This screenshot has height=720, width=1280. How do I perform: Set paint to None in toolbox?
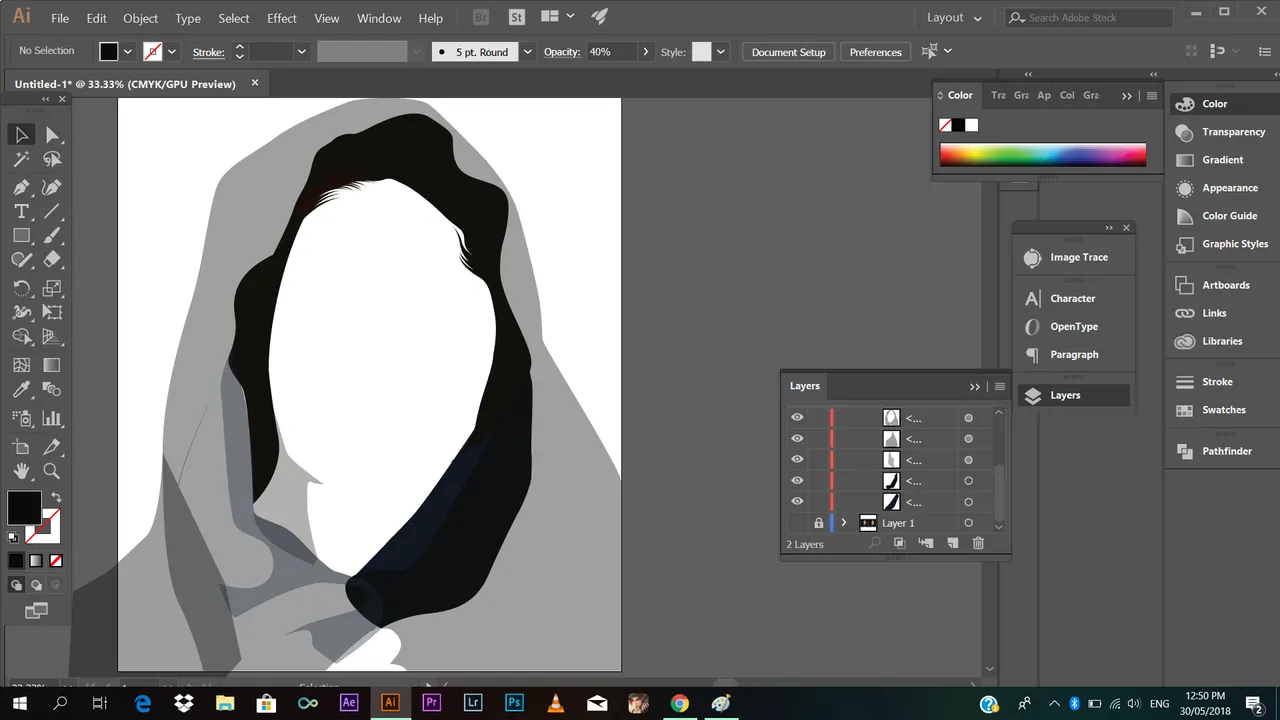56,561
